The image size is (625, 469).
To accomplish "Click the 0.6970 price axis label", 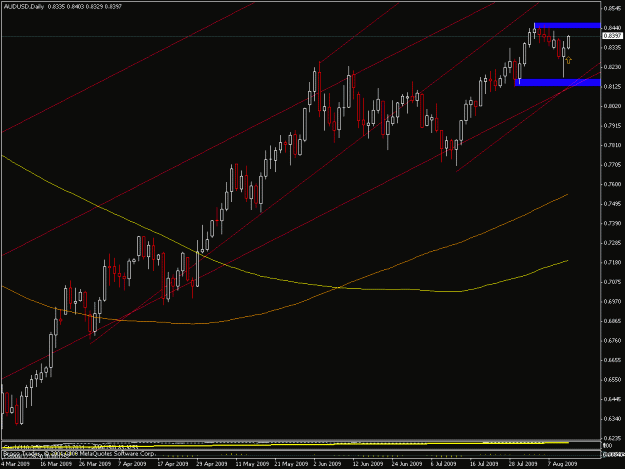I will coord(612,301).
